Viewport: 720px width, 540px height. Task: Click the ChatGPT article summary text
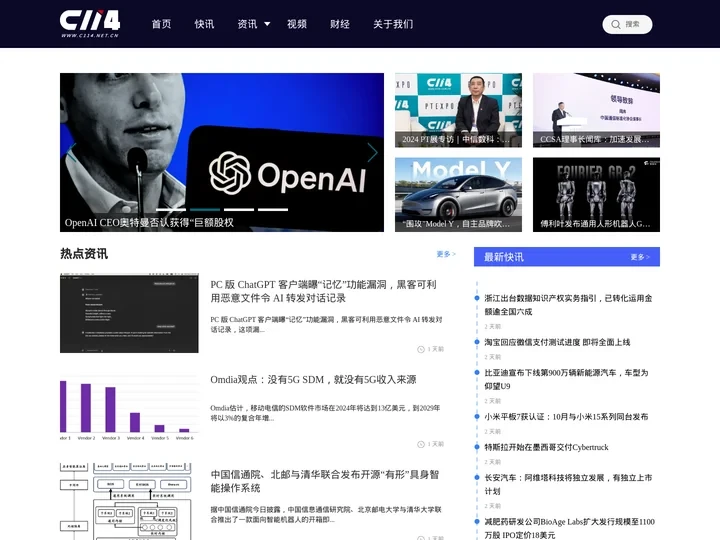click(326, 324)
